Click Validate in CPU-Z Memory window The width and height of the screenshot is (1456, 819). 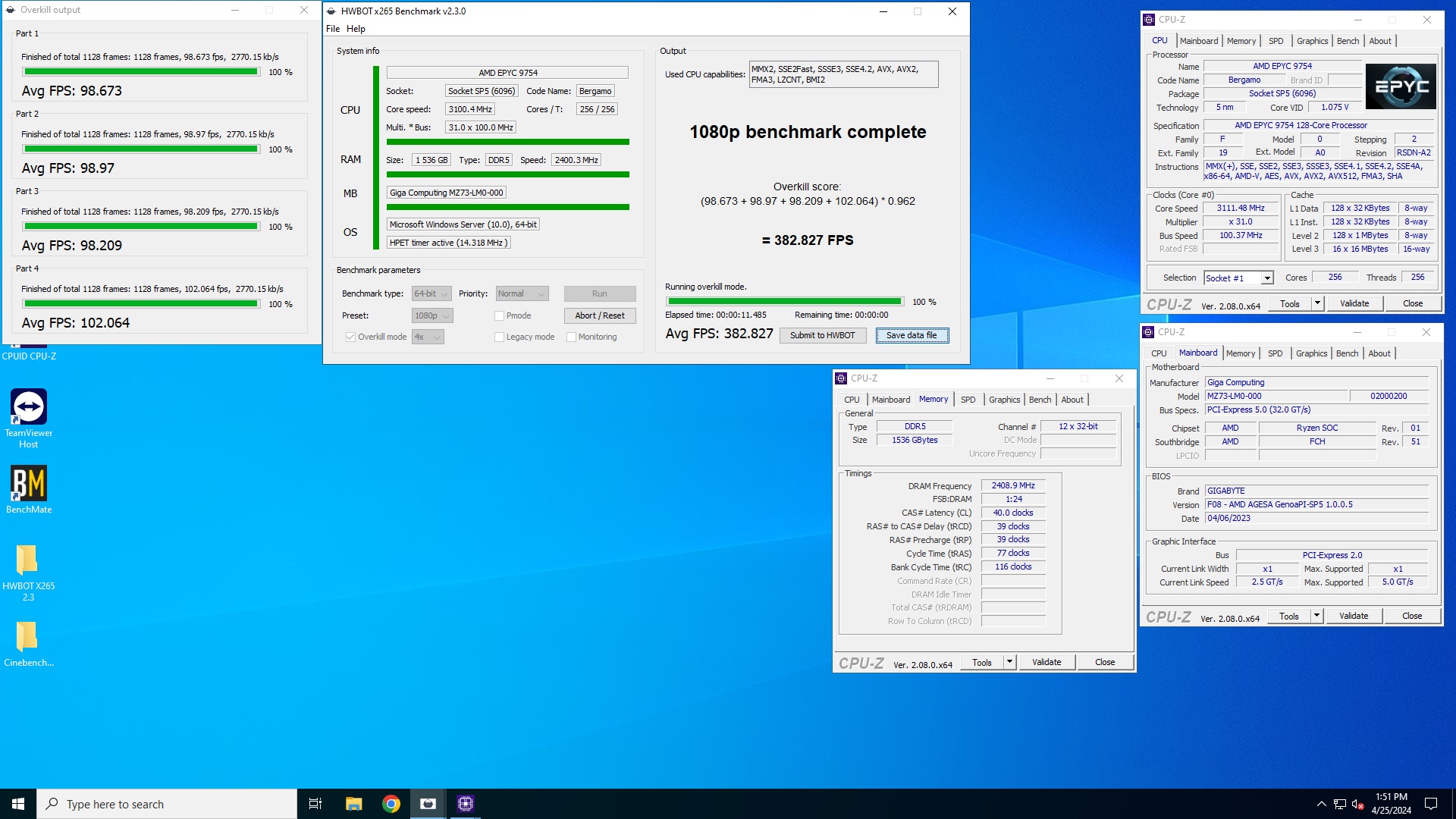point(1046,662)
